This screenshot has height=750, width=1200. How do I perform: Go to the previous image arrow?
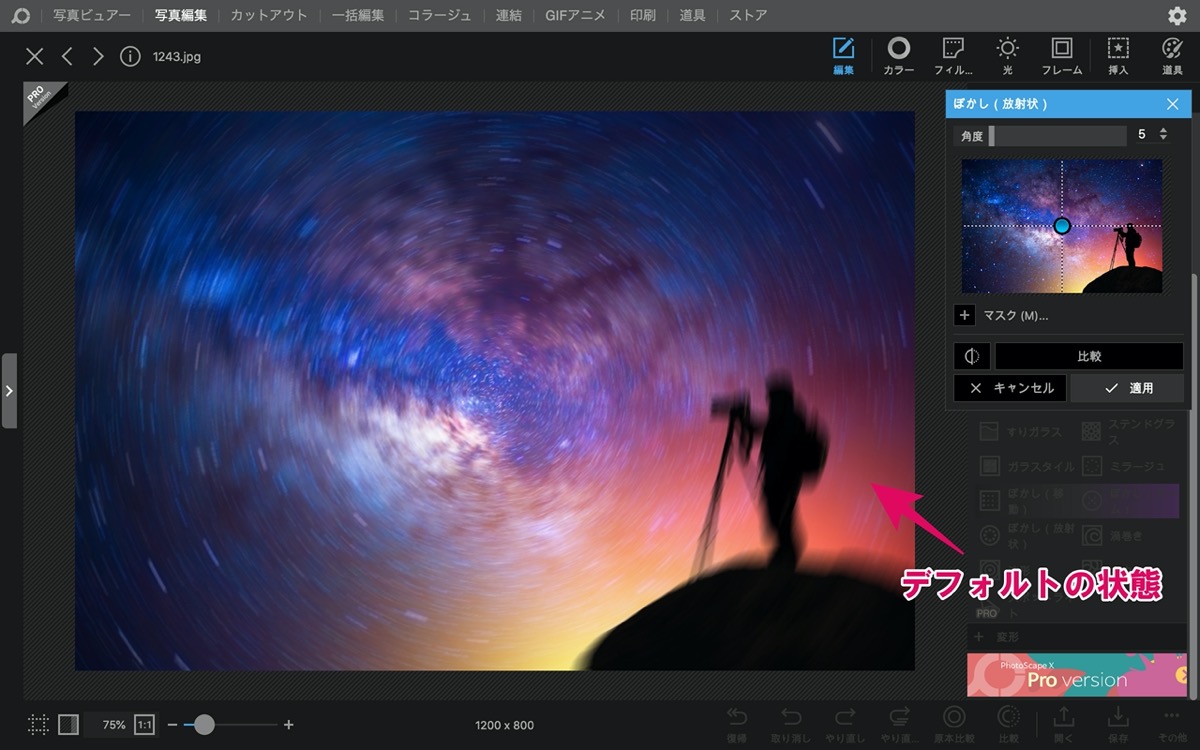point(67,57)
